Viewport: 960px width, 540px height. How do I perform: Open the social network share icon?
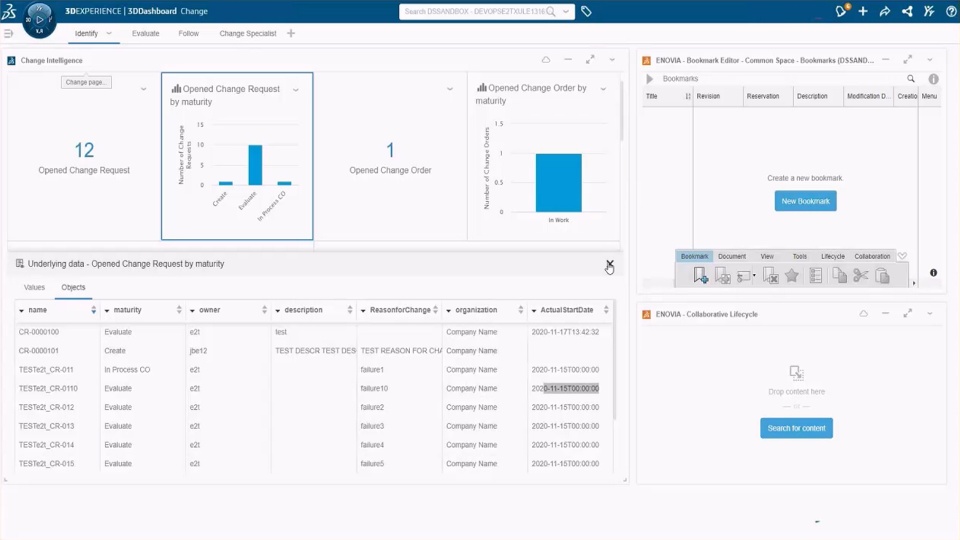907,11
